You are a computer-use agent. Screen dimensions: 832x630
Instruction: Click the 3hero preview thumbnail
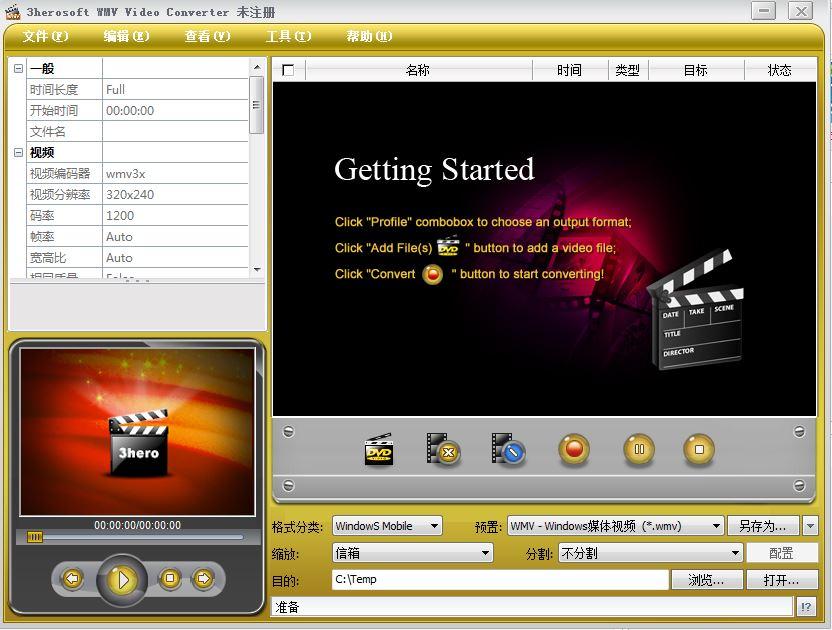(x=137, y=432)
